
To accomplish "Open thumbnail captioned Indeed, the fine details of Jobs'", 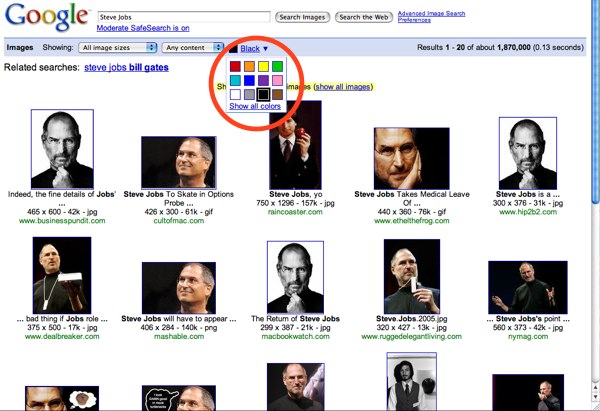I will coord(62,149).
